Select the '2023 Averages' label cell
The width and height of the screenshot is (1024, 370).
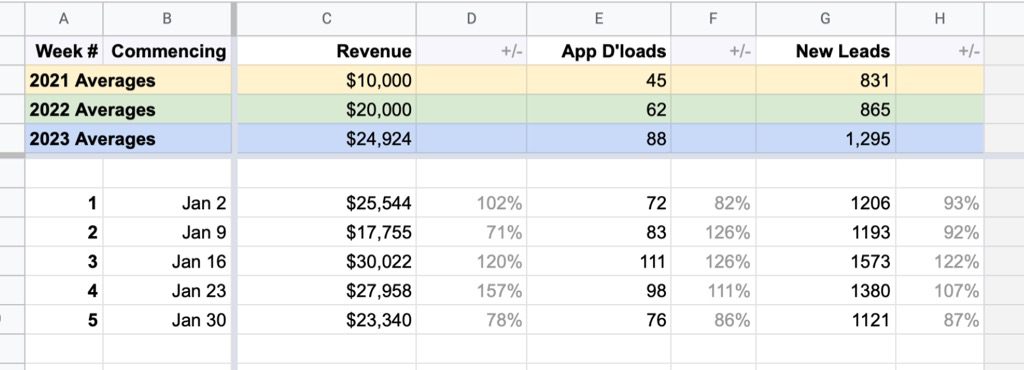coord(129,138)
